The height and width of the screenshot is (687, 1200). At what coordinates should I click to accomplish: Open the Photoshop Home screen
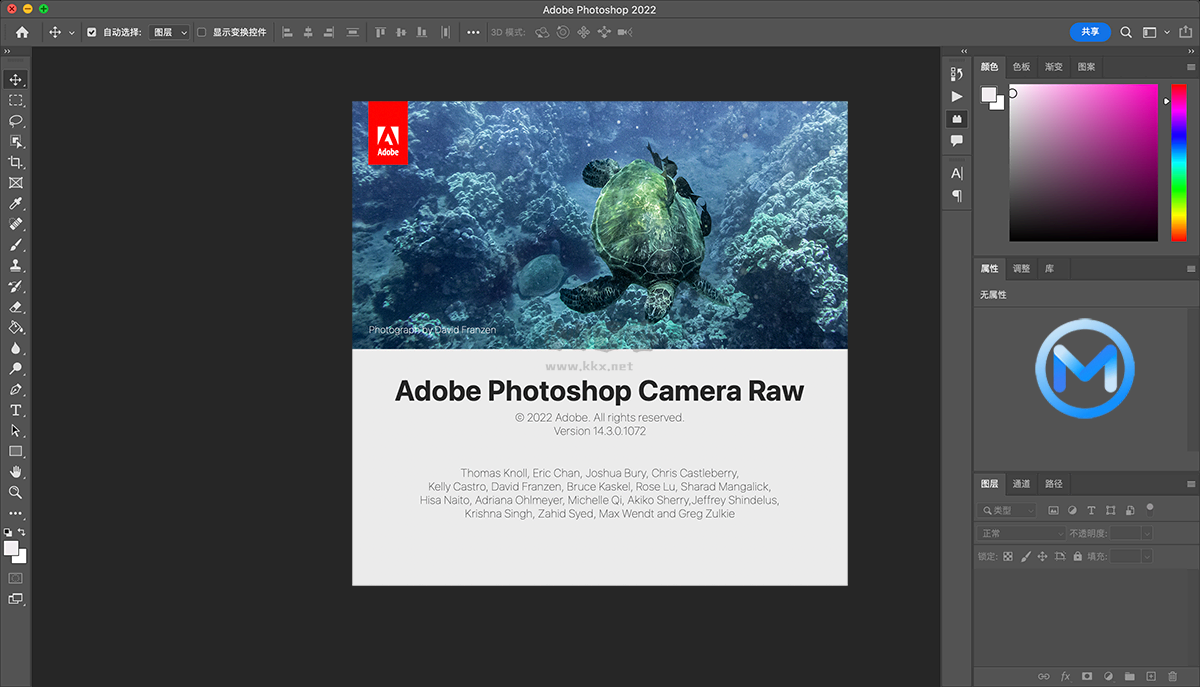20,32
